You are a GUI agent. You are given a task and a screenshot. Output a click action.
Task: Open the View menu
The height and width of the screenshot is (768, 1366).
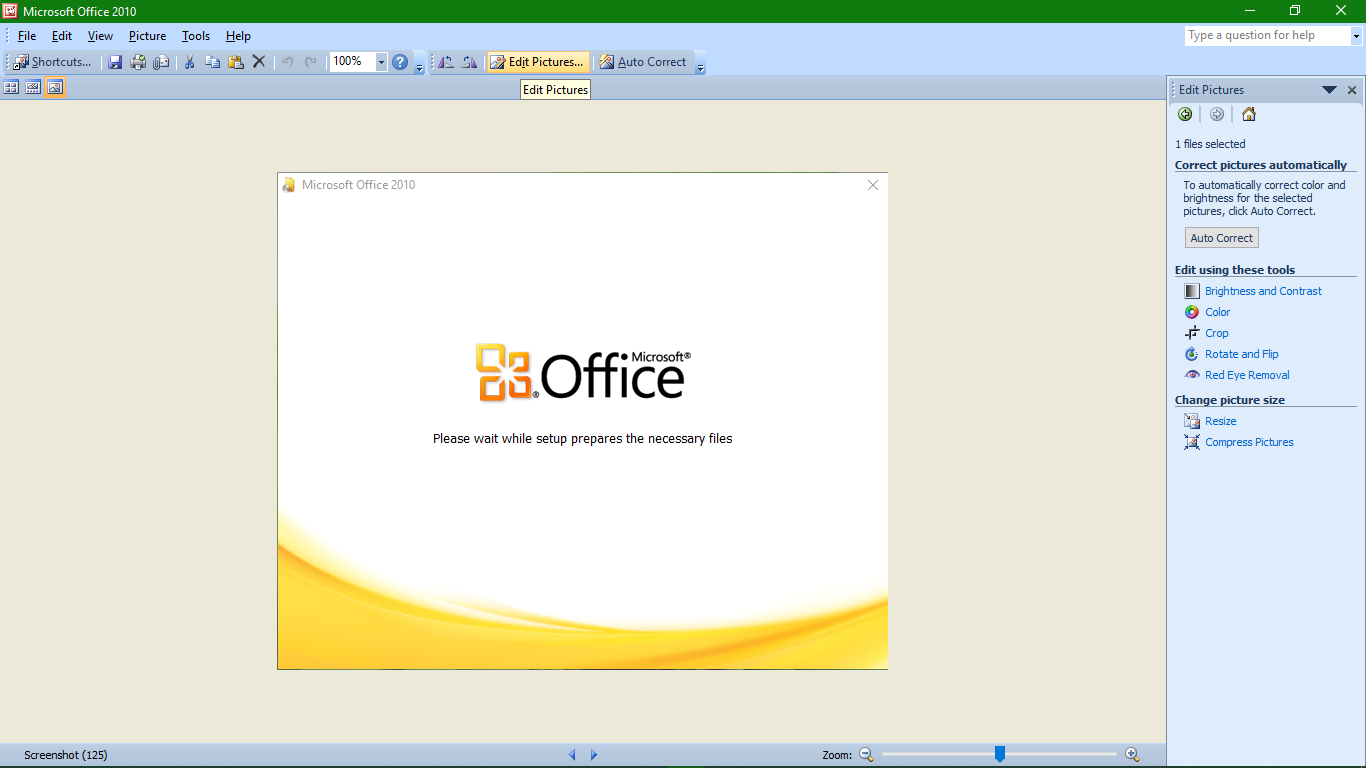(x=100, y=36)
